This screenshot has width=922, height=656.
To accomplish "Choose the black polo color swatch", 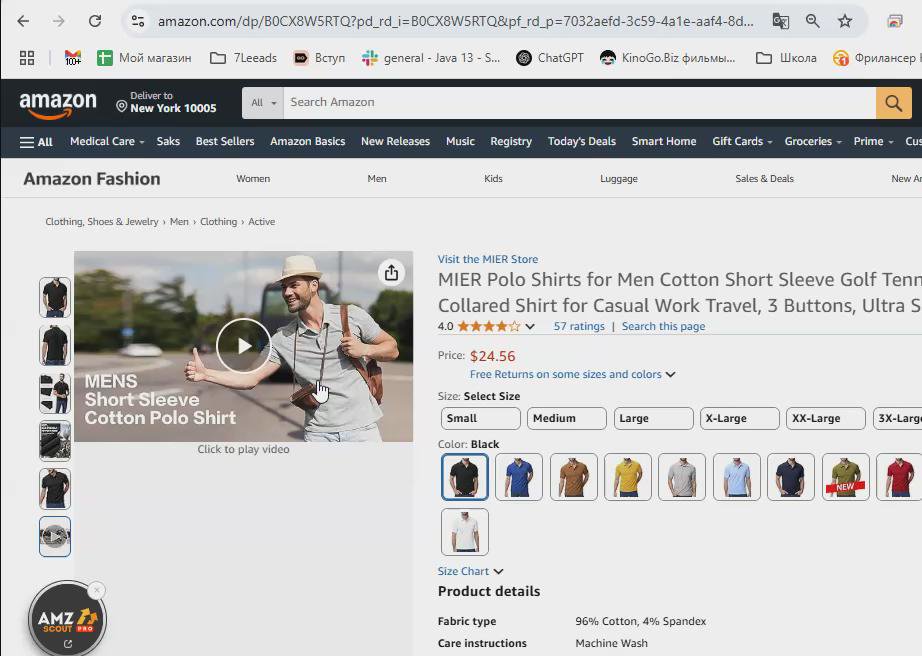I will [x=465, y=477].
